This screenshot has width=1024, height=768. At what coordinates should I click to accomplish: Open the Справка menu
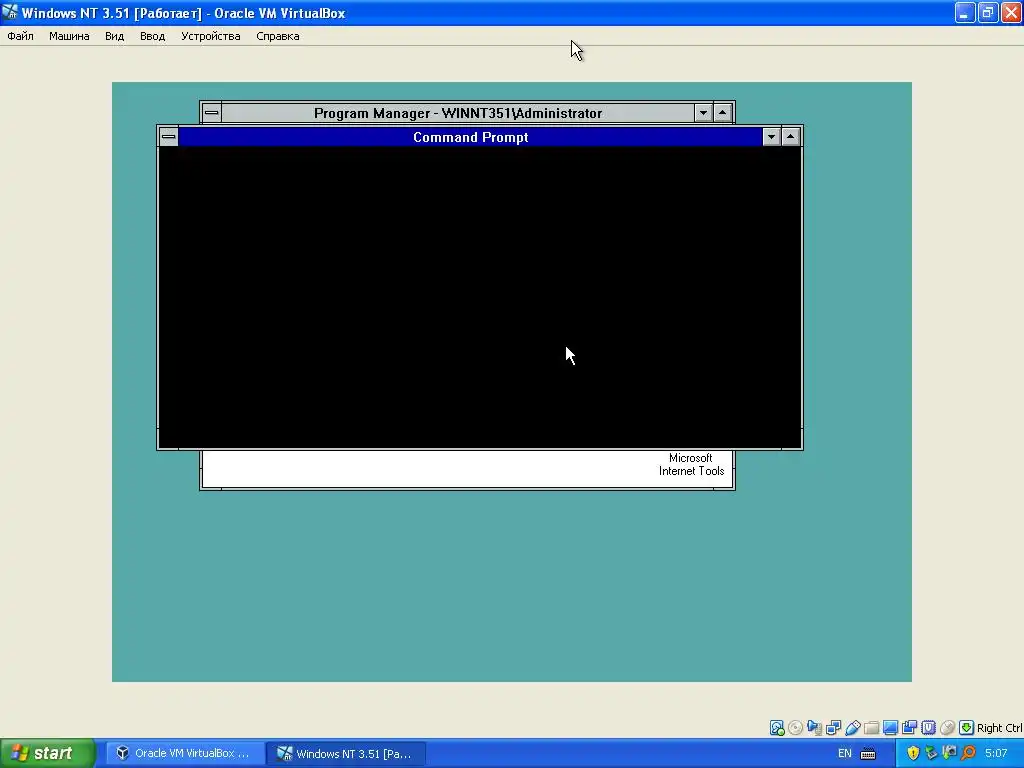pyautogui.click(x=278, y=36)
